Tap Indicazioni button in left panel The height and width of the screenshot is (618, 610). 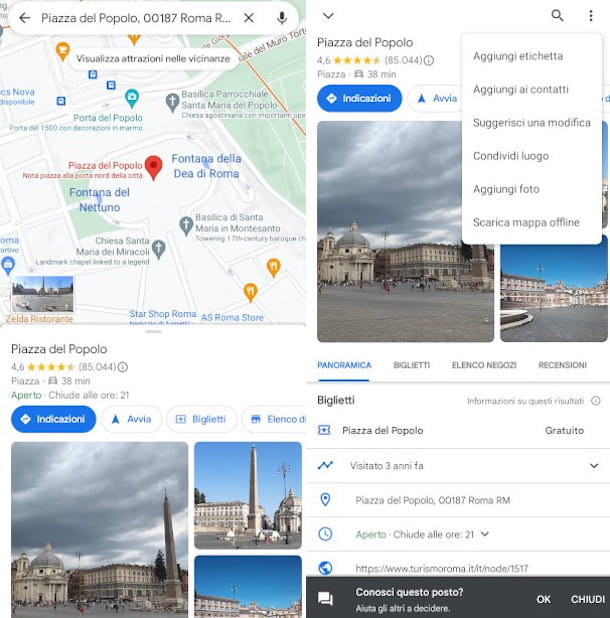54,419
